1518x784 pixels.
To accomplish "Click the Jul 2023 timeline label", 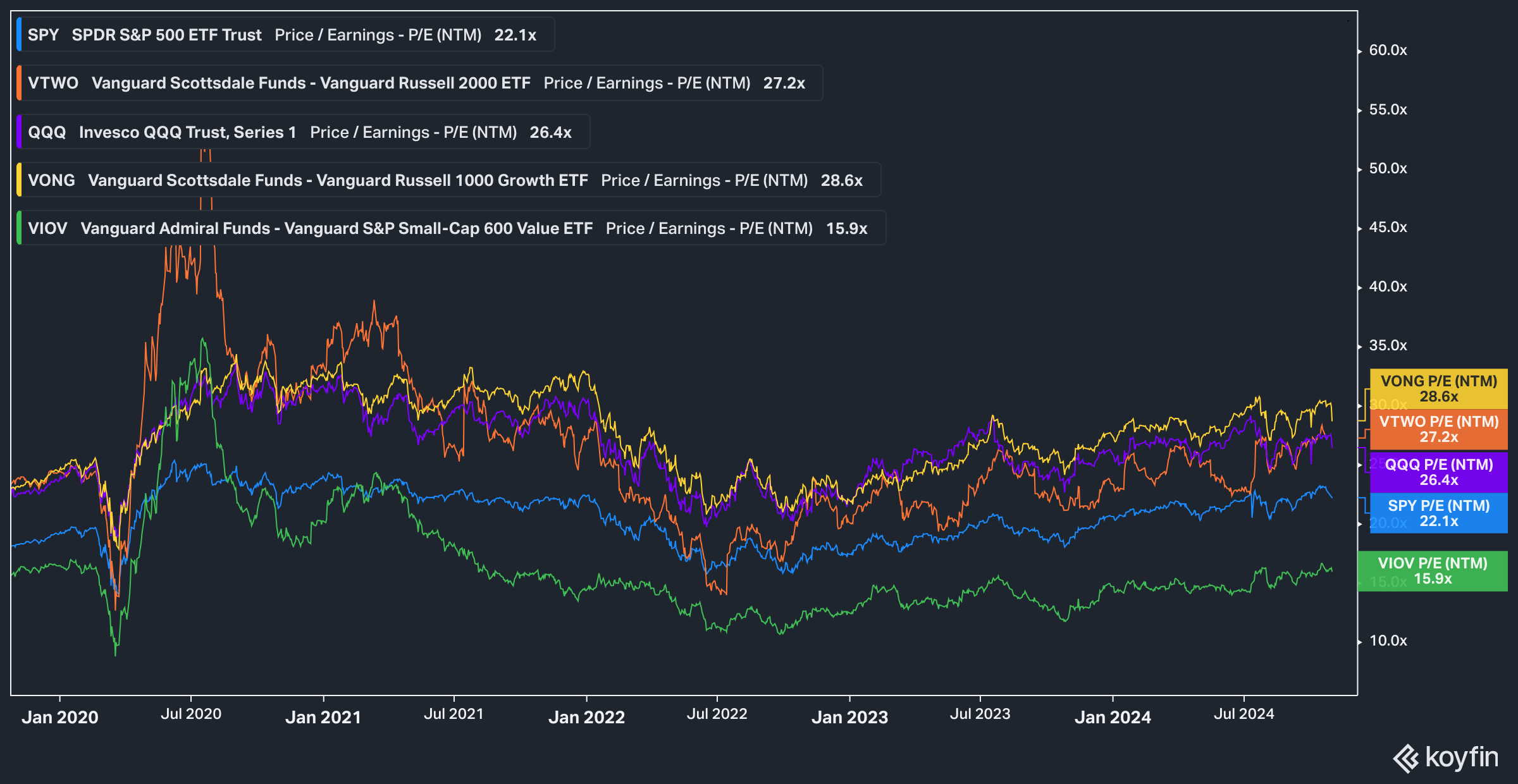I will click(x=980, y=714).
